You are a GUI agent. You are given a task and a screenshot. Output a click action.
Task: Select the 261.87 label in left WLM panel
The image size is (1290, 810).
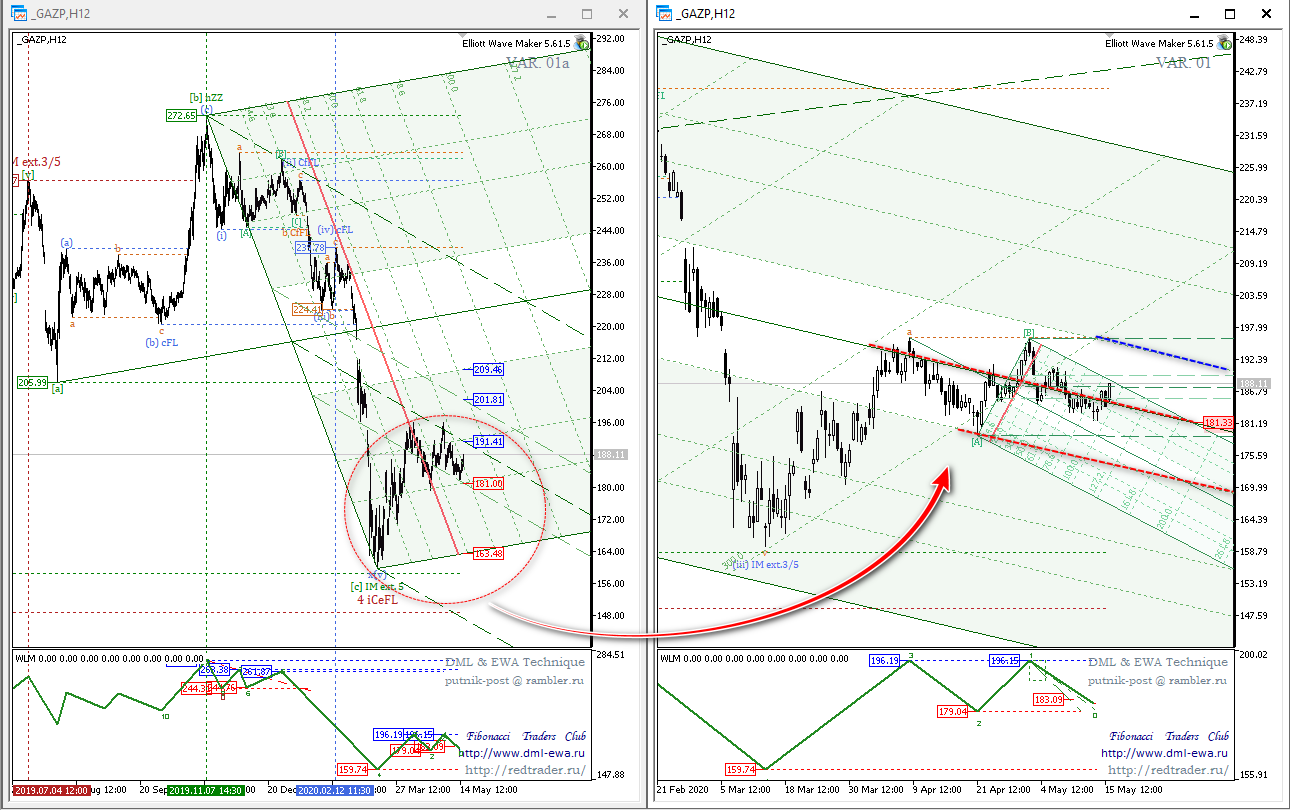pos(258,671)
